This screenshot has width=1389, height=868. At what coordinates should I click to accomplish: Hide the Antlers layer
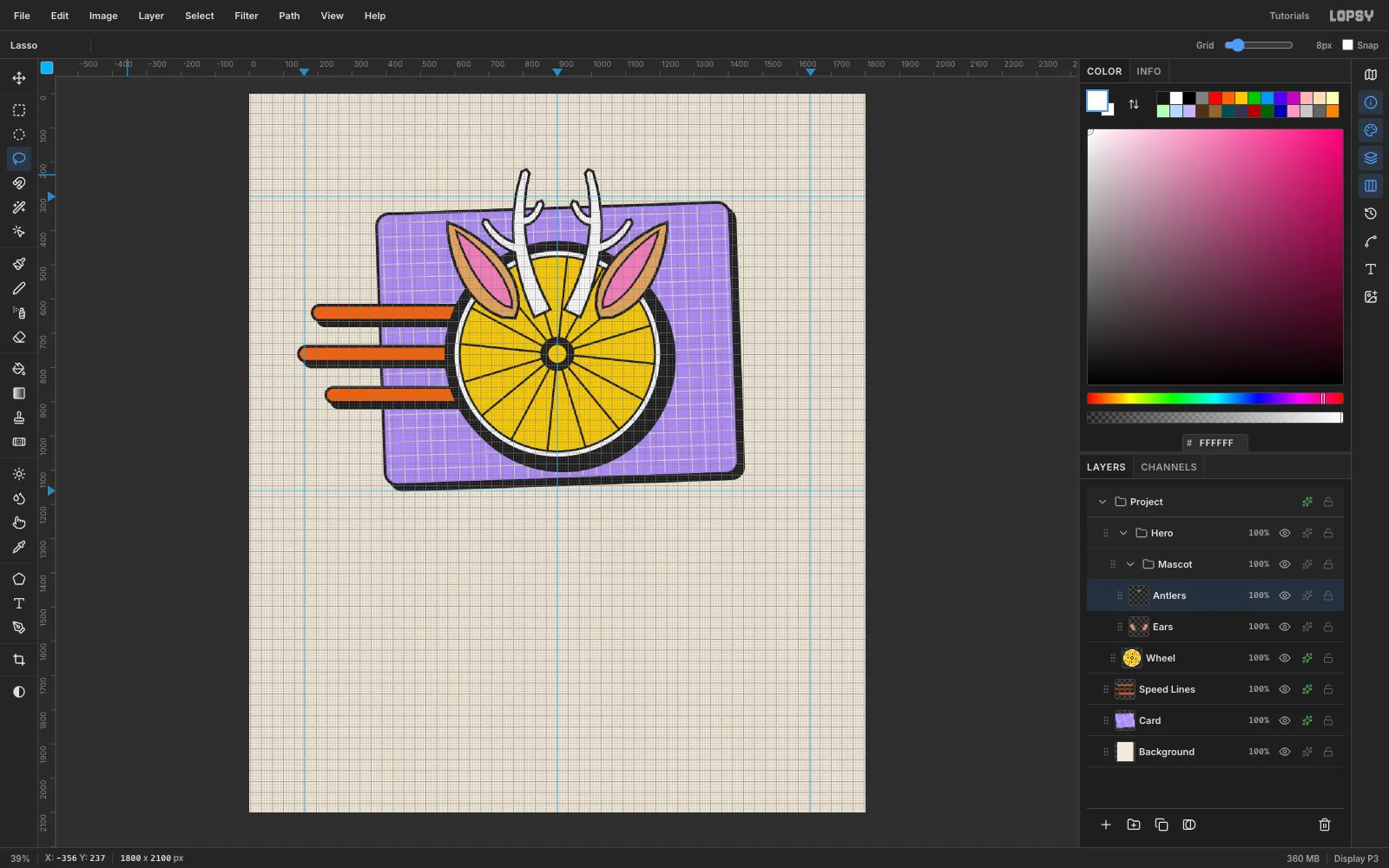point(1285,595)
